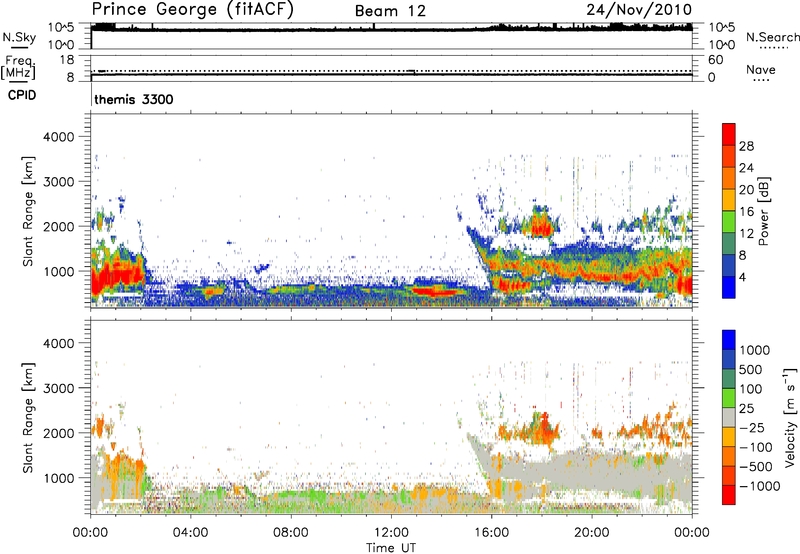This screenshot has height=554, width=800.
Task: Pick the orange 20–24 dB Power colorbar segment
Action: point(729,178)
